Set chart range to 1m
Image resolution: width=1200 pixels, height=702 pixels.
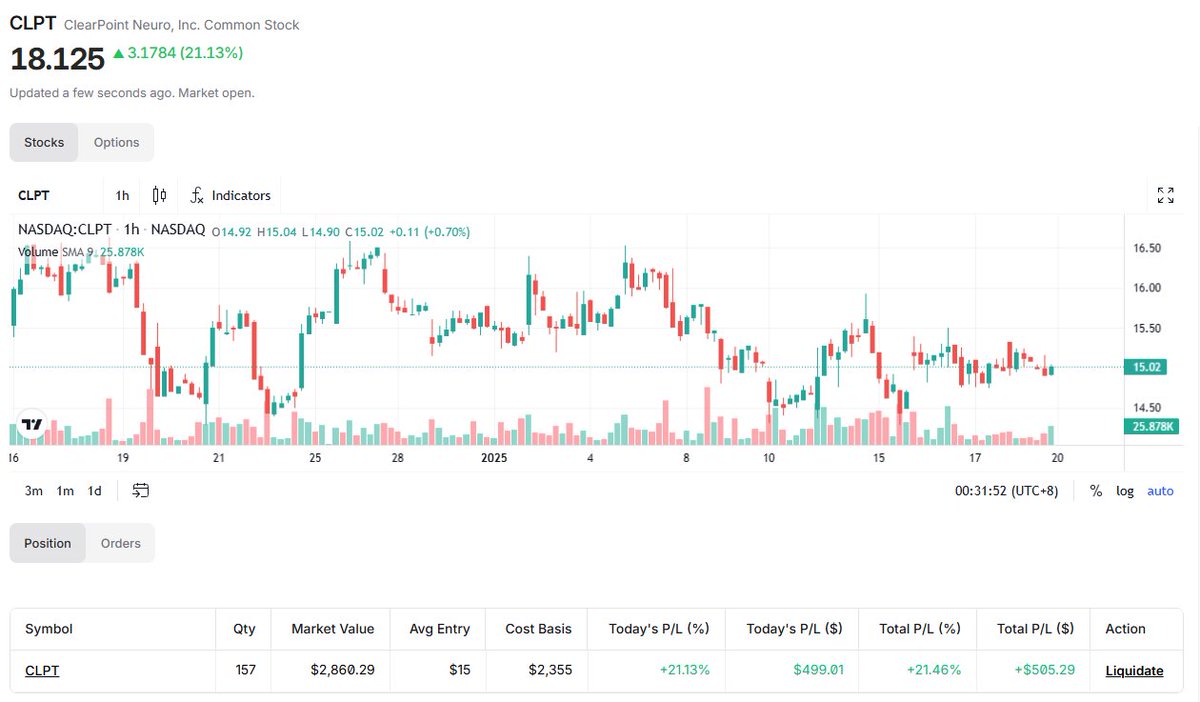(65, 490)
